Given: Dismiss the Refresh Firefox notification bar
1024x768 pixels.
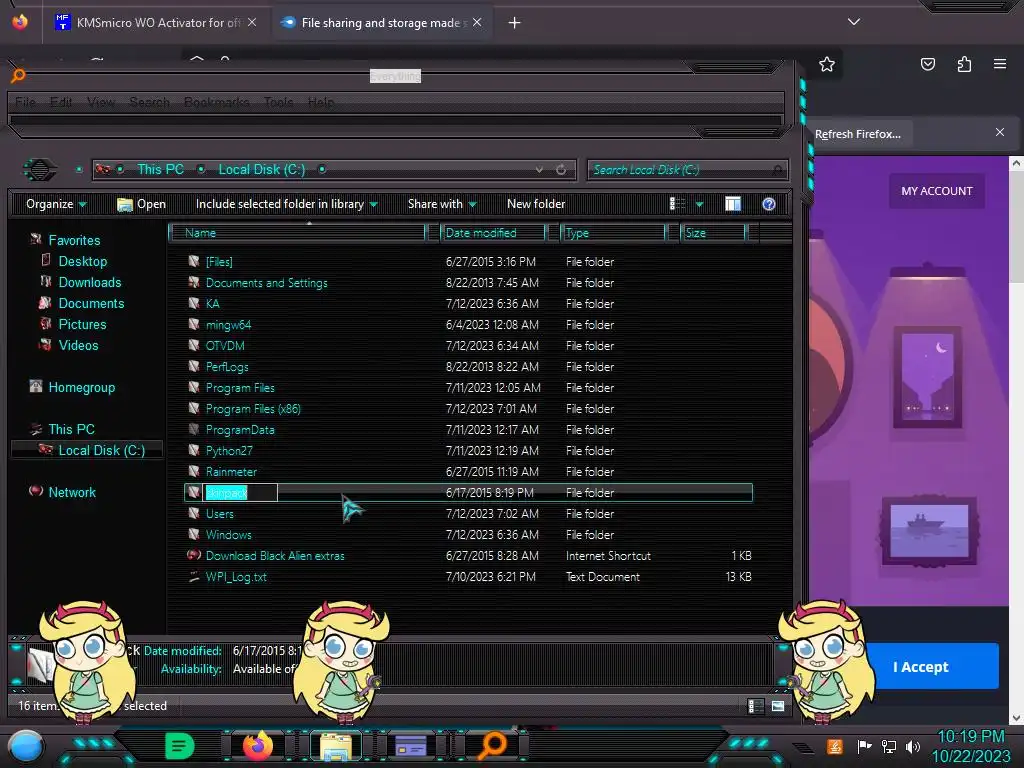Looking at the screenshot, I should pyautogui.click(x=1000, y=133).
